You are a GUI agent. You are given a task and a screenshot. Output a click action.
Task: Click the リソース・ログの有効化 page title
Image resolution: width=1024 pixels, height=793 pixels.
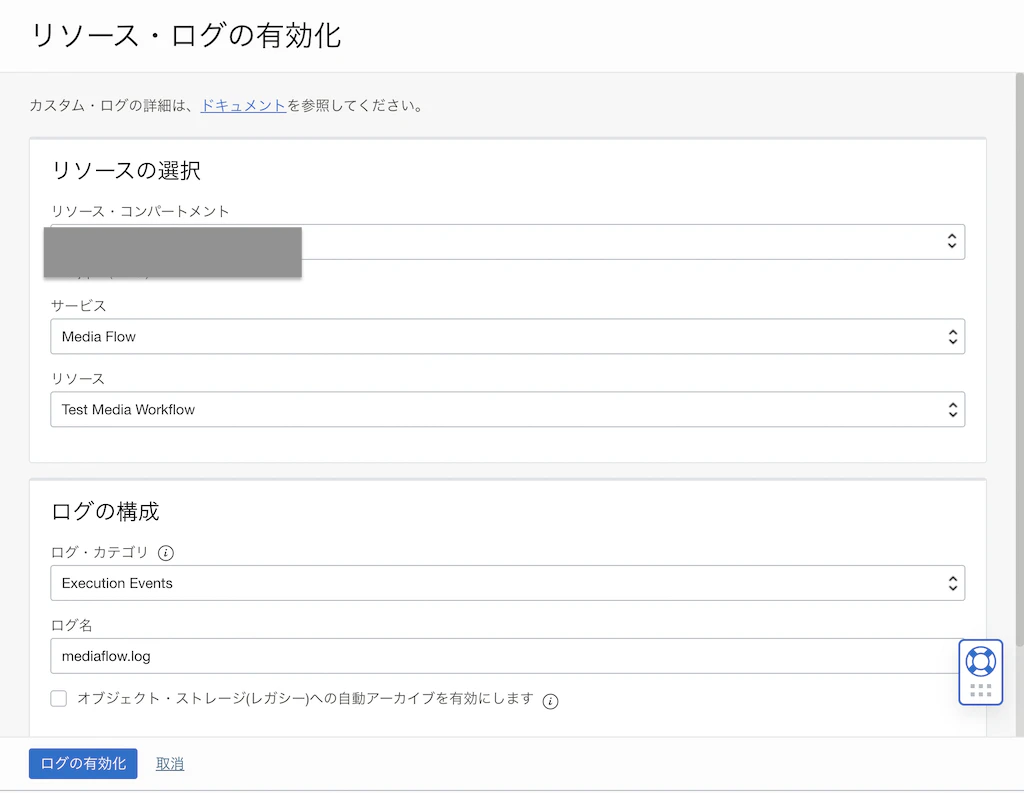point(185,35)
